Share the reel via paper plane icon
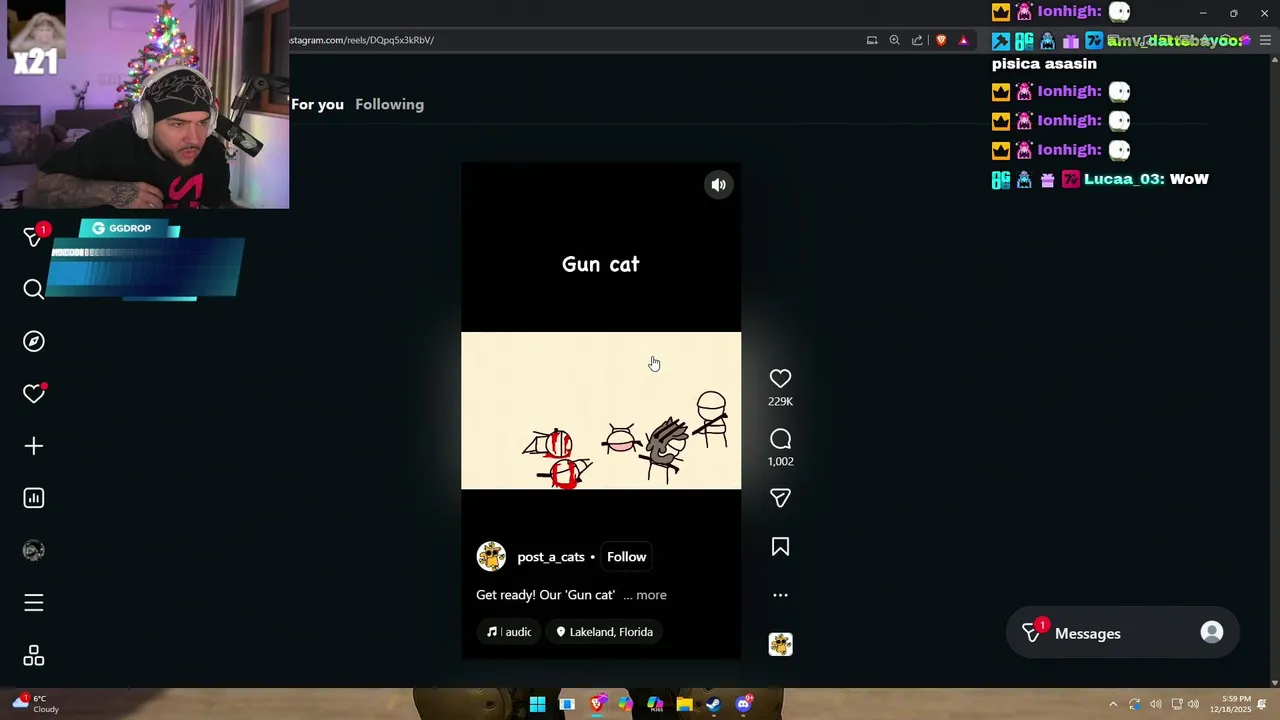Viewport: 1280px width, 720px height. pyautogui.click(x=780, y=497)
